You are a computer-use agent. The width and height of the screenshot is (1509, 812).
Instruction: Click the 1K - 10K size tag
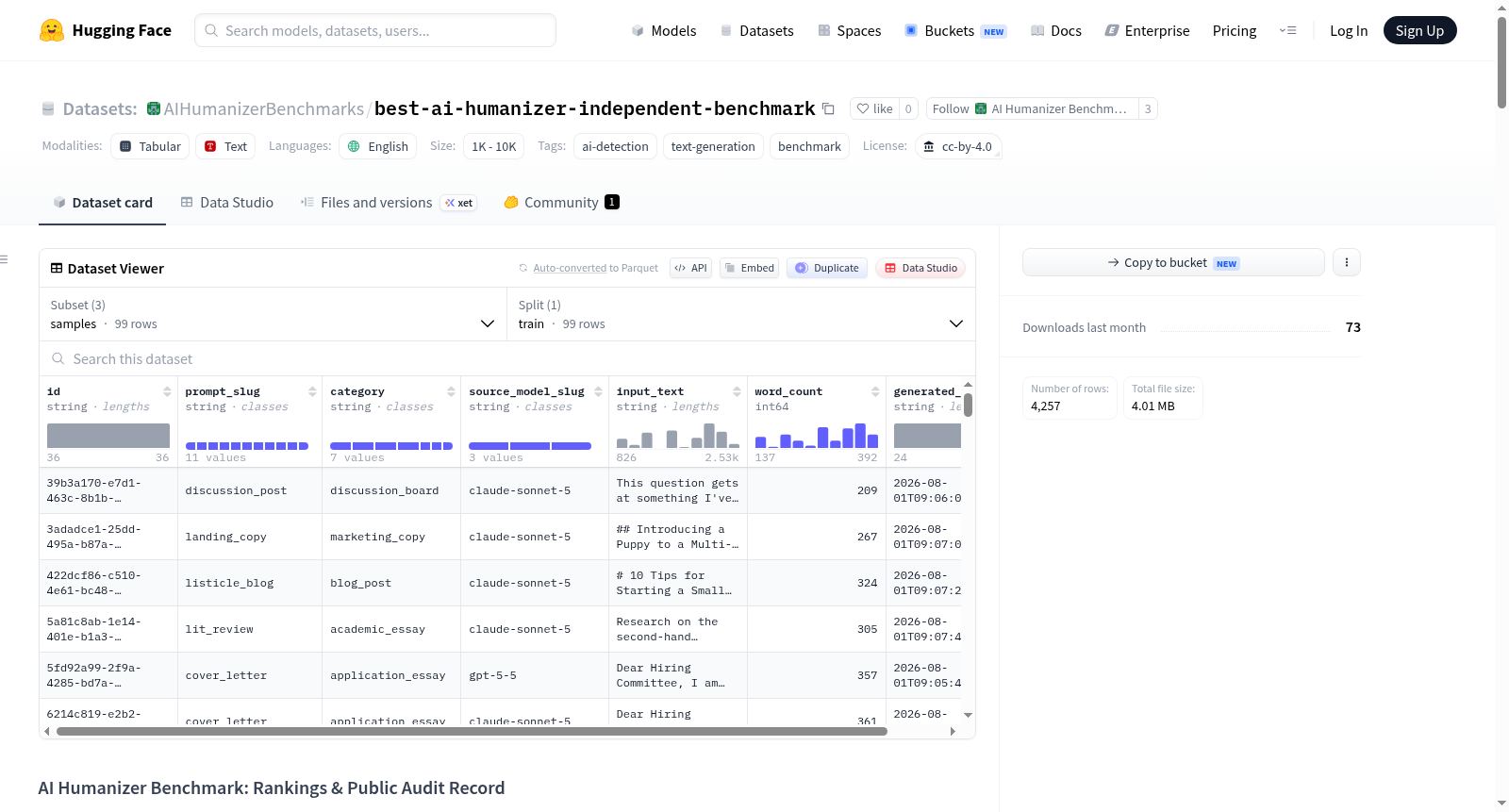pyautogui.click(x=494, y=146)
